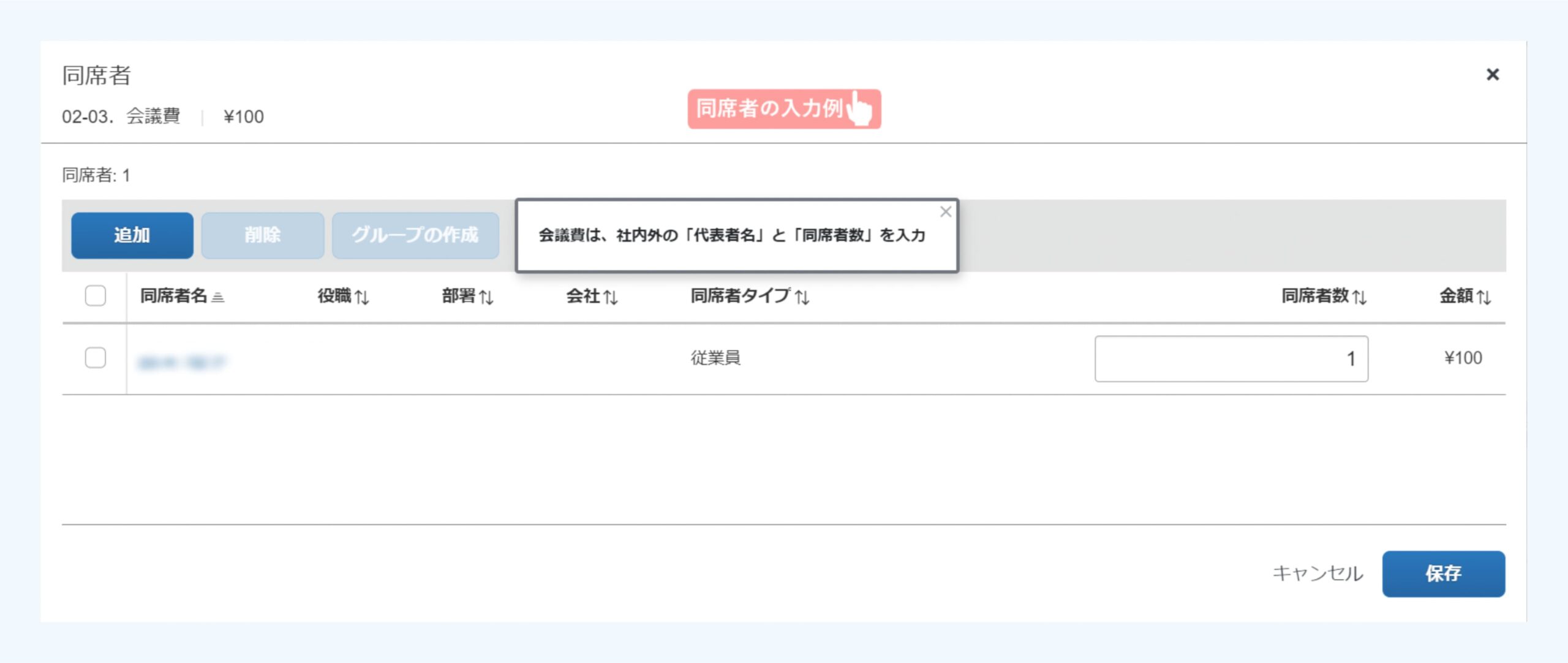
Task: Sort by 同席者タイプ column arrows
Action: click(802, 297)
